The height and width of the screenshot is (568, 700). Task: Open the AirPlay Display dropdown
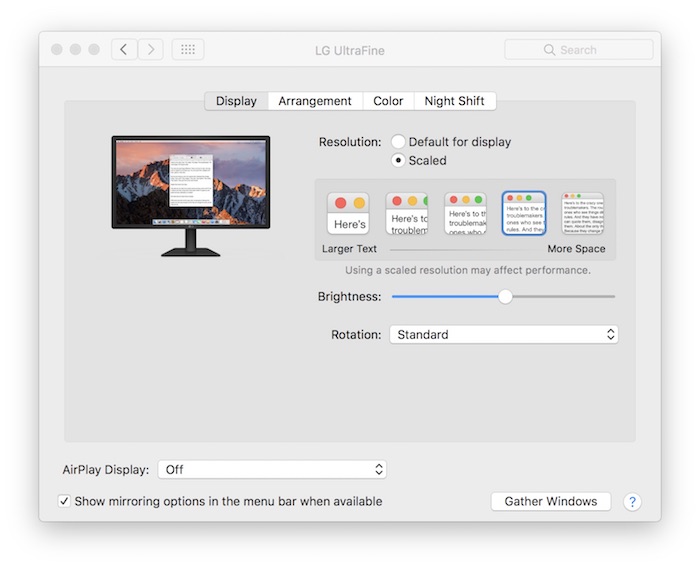tap(272, 469)
